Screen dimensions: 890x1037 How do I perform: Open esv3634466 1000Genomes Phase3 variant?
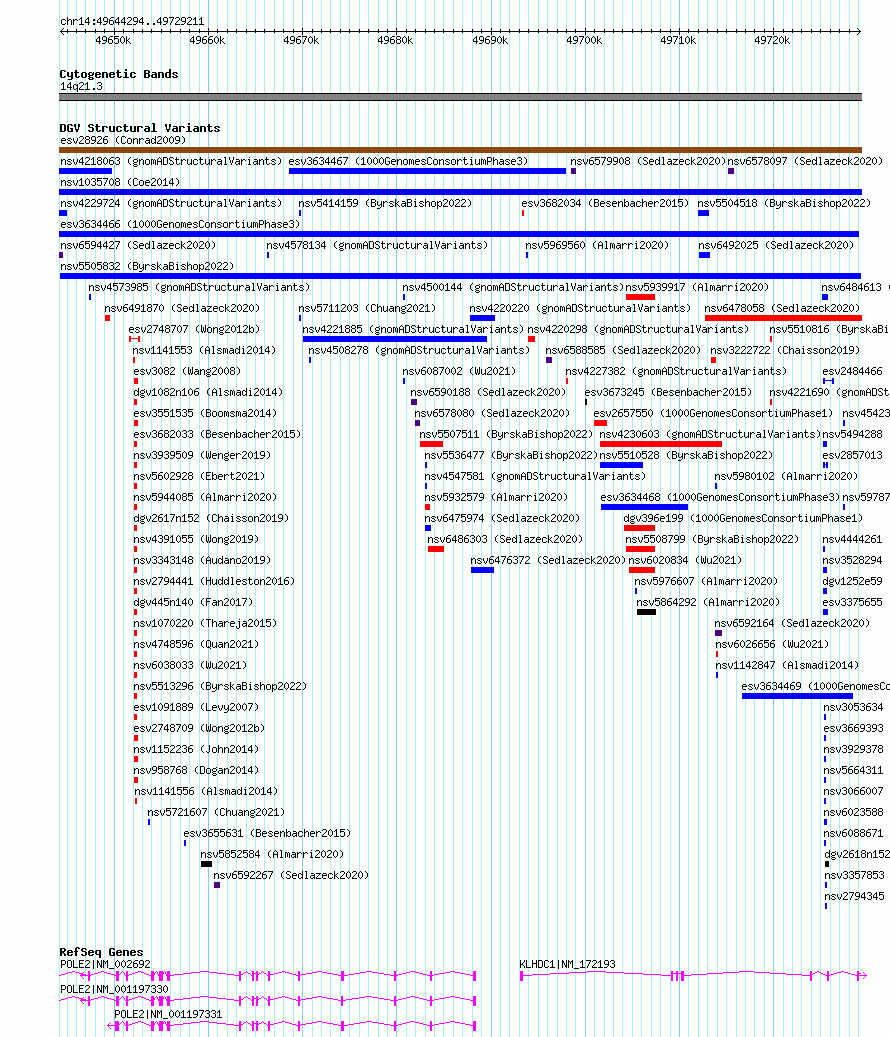[x=180, y=225]
